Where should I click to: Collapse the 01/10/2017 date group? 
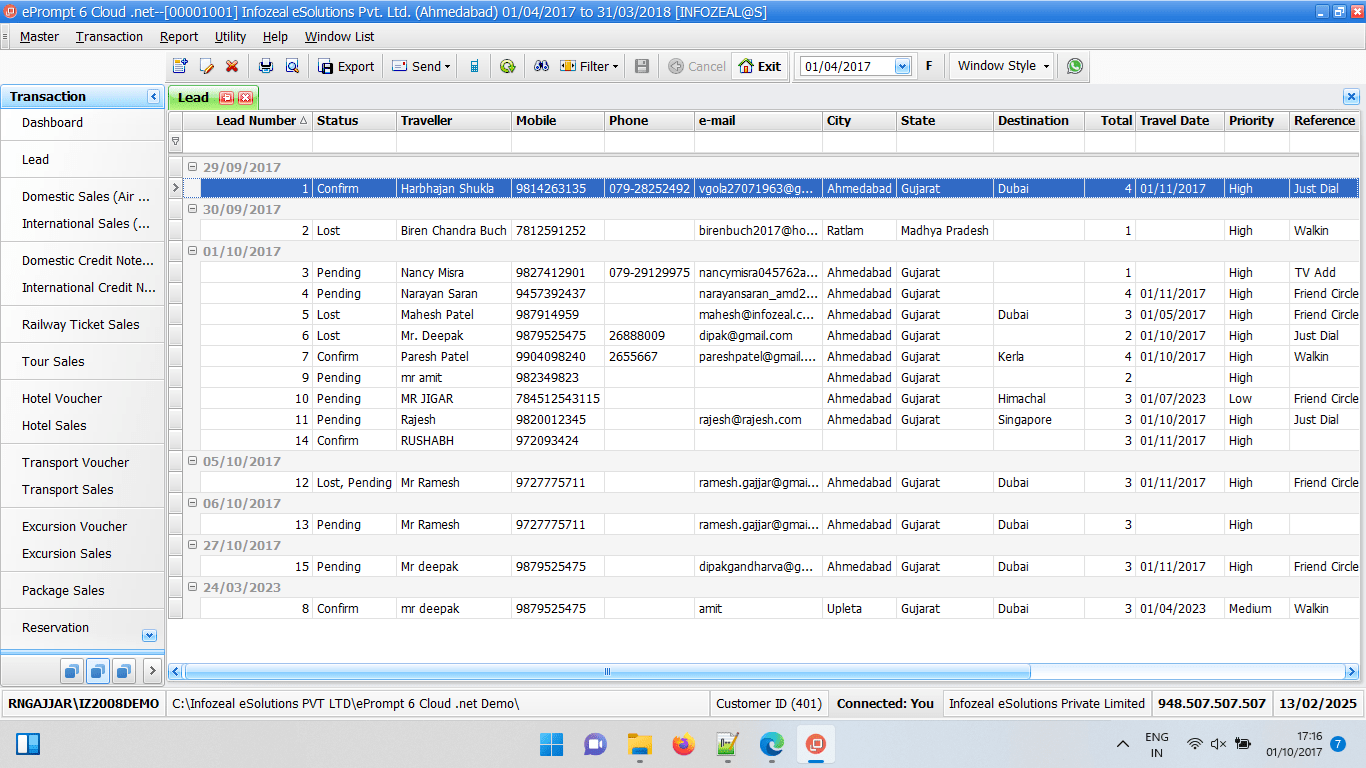click(x=192, y=251)
